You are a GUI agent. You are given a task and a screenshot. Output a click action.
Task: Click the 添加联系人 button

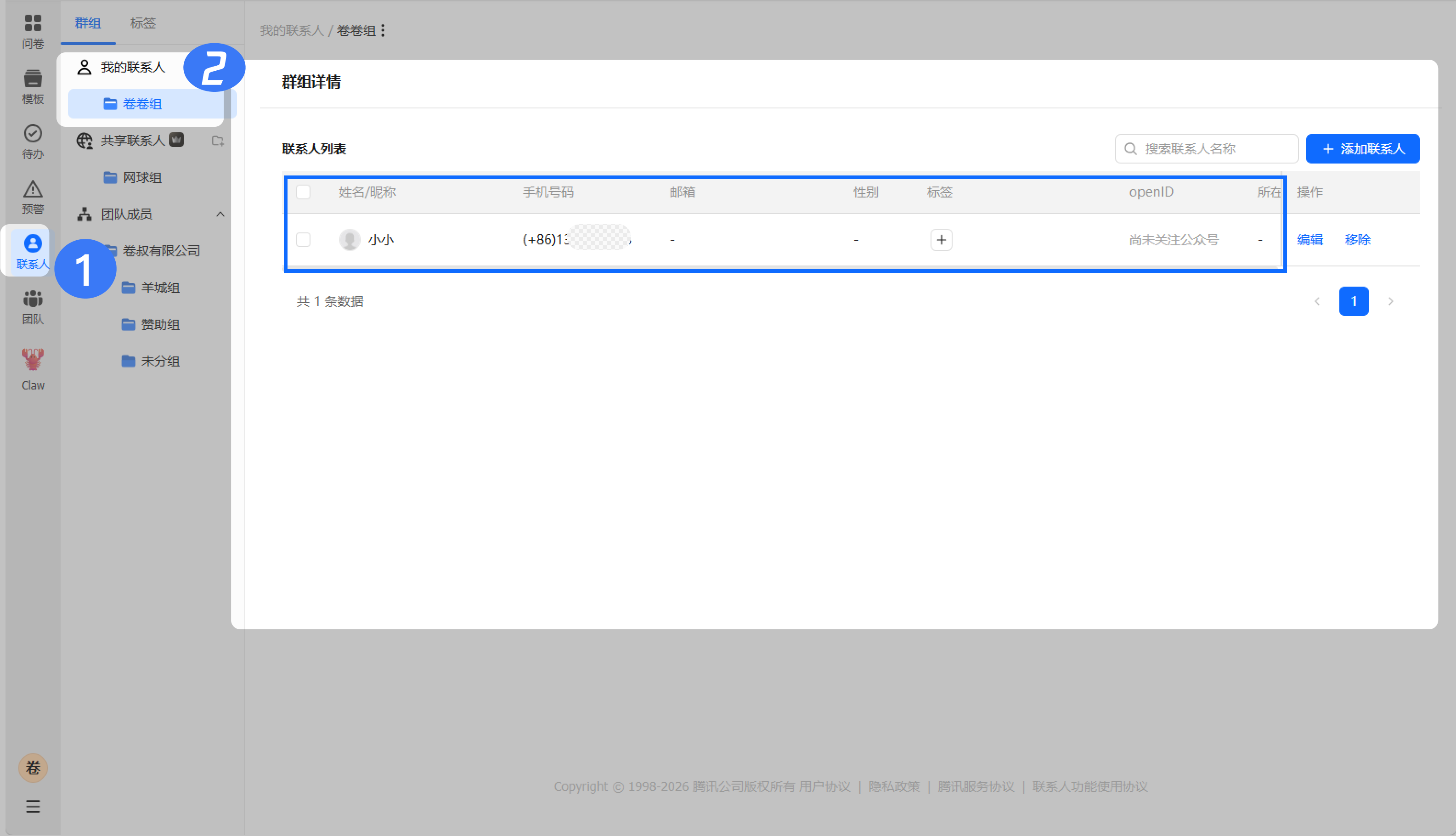1362,149
